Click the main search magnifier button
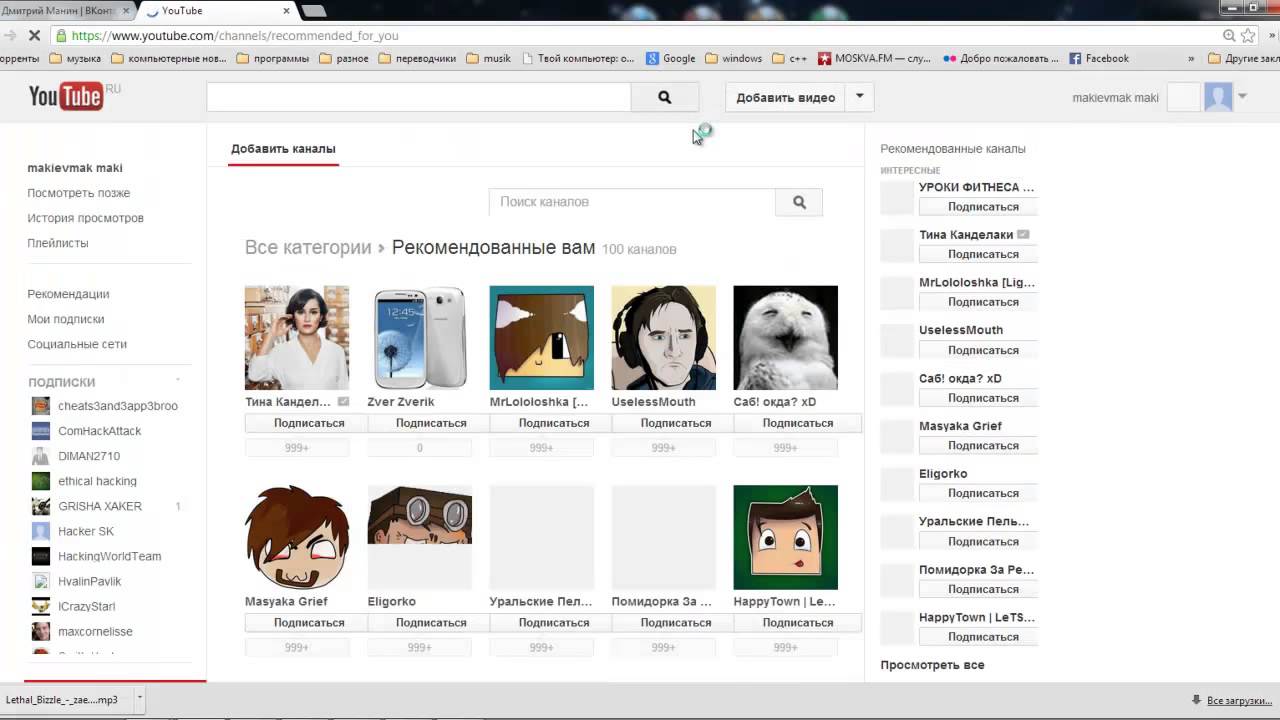Viewport: 1280px width, 720px height. pyautogui.click(x=664, y=97)
